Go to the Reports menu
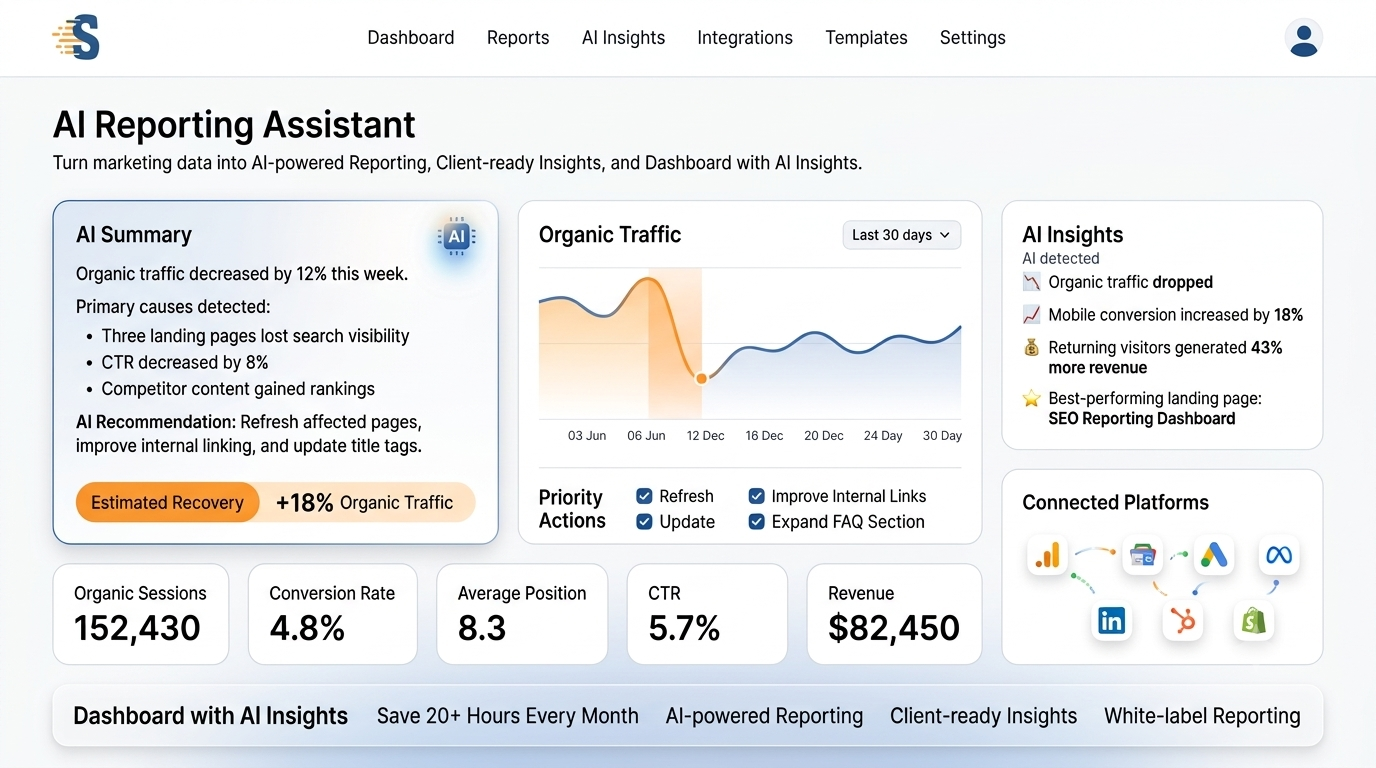 tap(518, 38)
